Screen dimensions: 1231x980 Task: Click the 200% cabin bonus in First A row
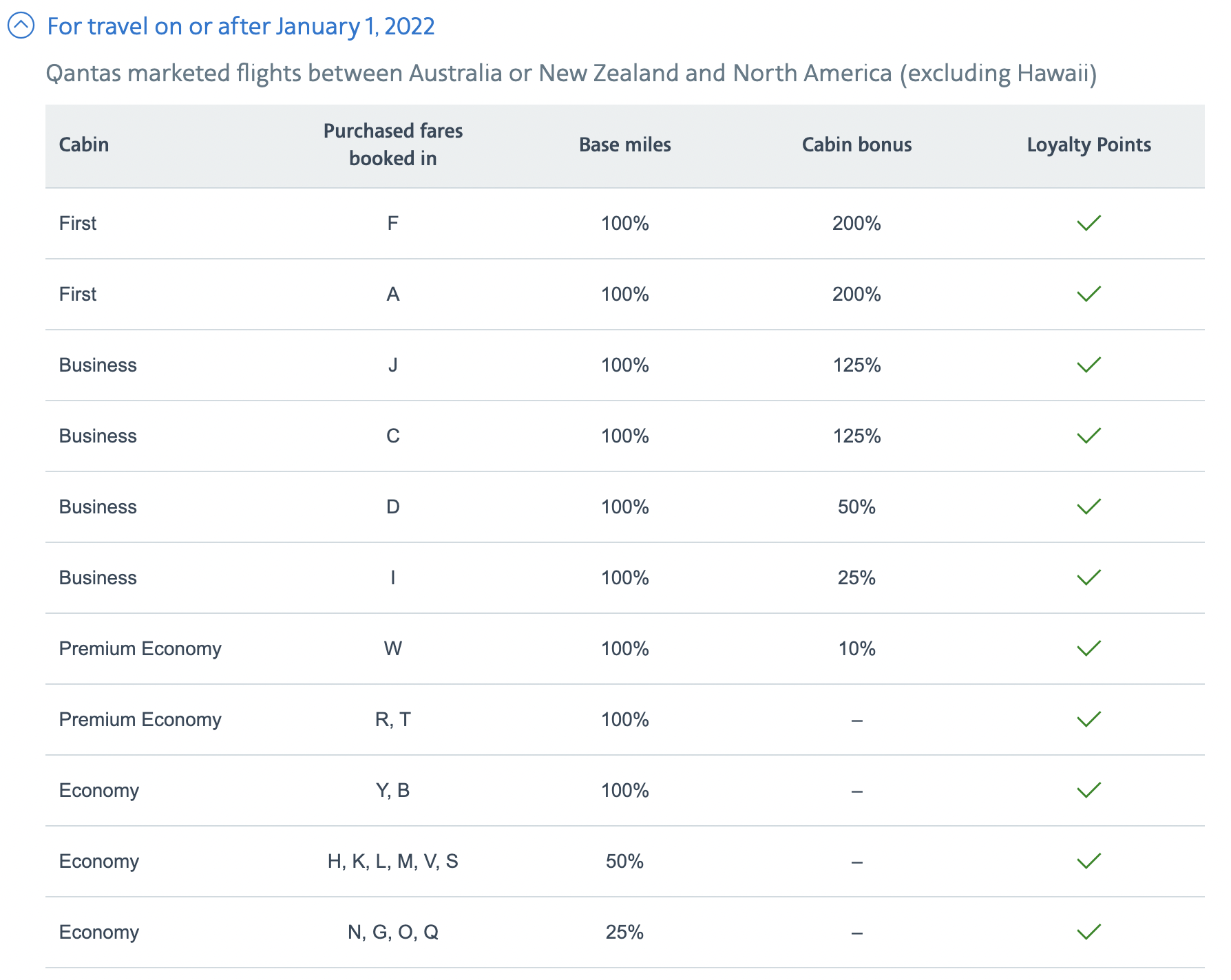tap(856, 294)
